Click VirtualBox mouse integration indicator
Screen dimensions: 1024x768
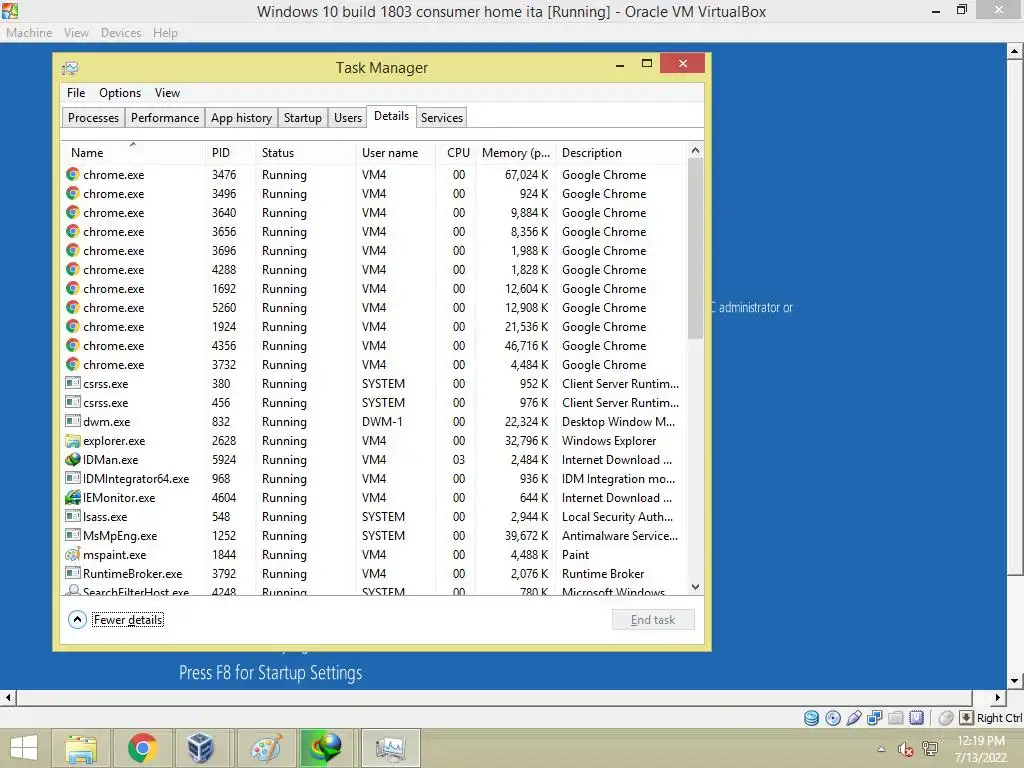945,718
